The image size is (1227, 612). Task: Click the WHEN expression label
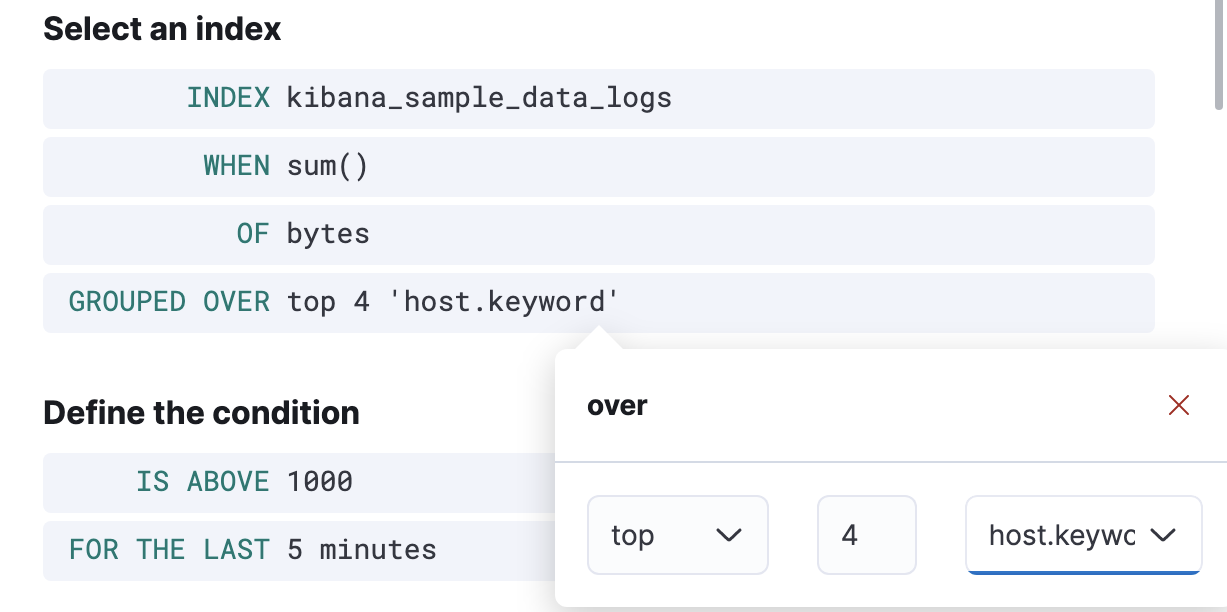click(x=236, y=166)
